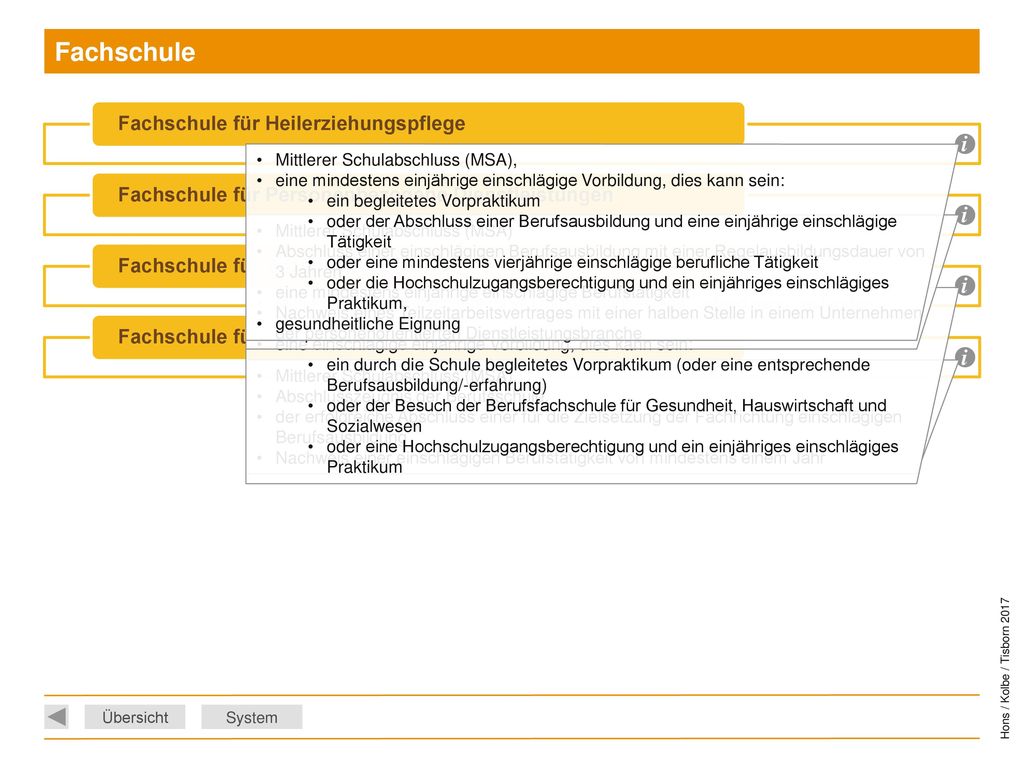This screenshot has height=768, width=1024.
Task: Click 'eine mindestens einjährige einschlägige Vorbildung' line
Action: tap(530, 180)
